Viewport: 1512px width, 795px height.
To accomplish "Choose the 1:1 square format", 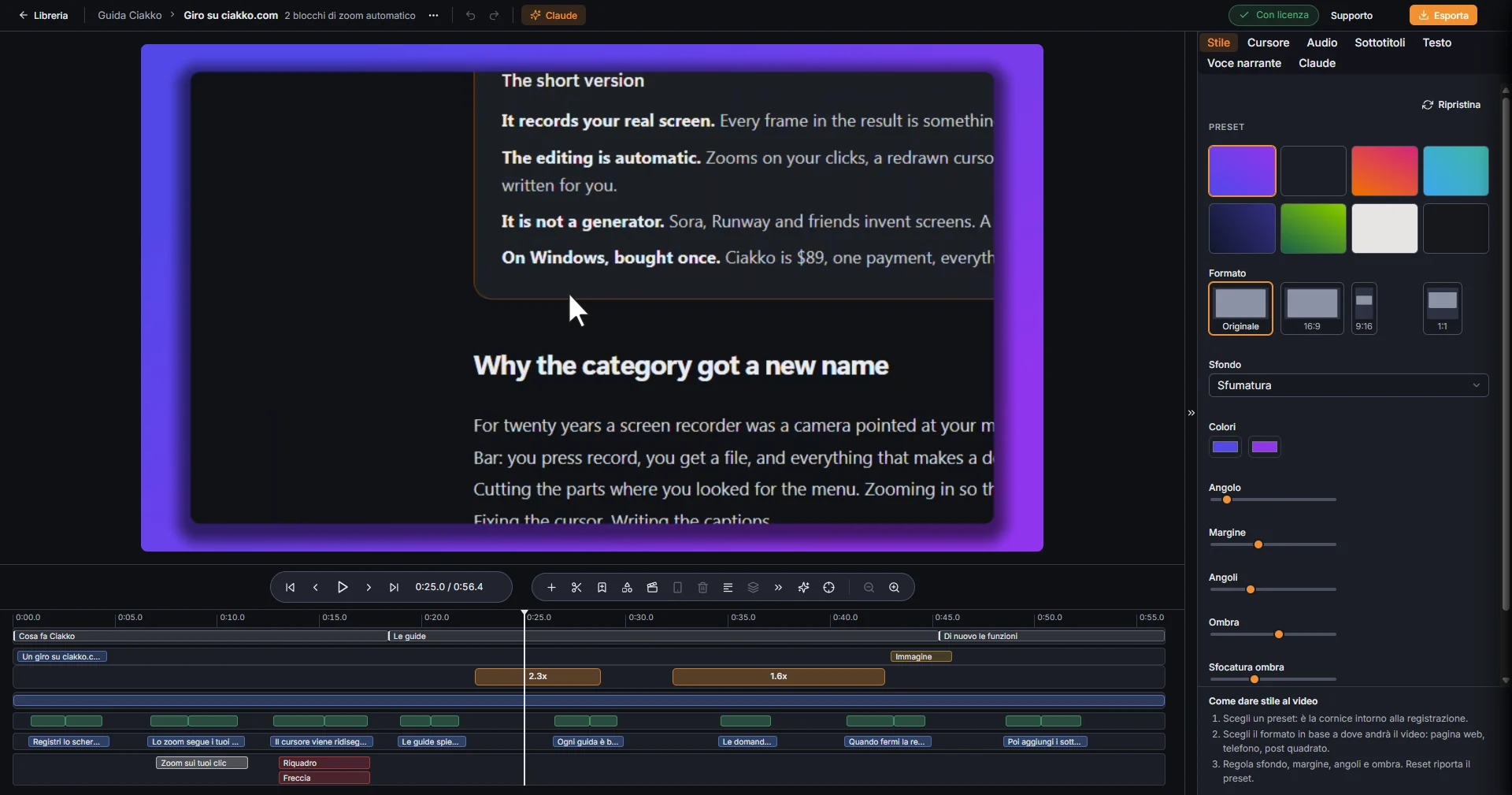I will tap(1442, 308).
